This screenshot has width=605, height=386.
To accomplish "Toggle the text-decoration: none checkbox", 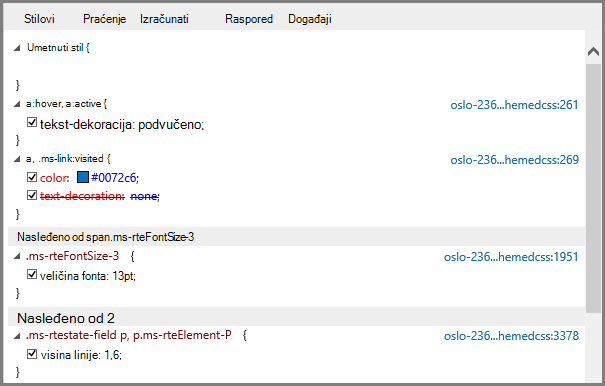I will [x=32, y=195].
